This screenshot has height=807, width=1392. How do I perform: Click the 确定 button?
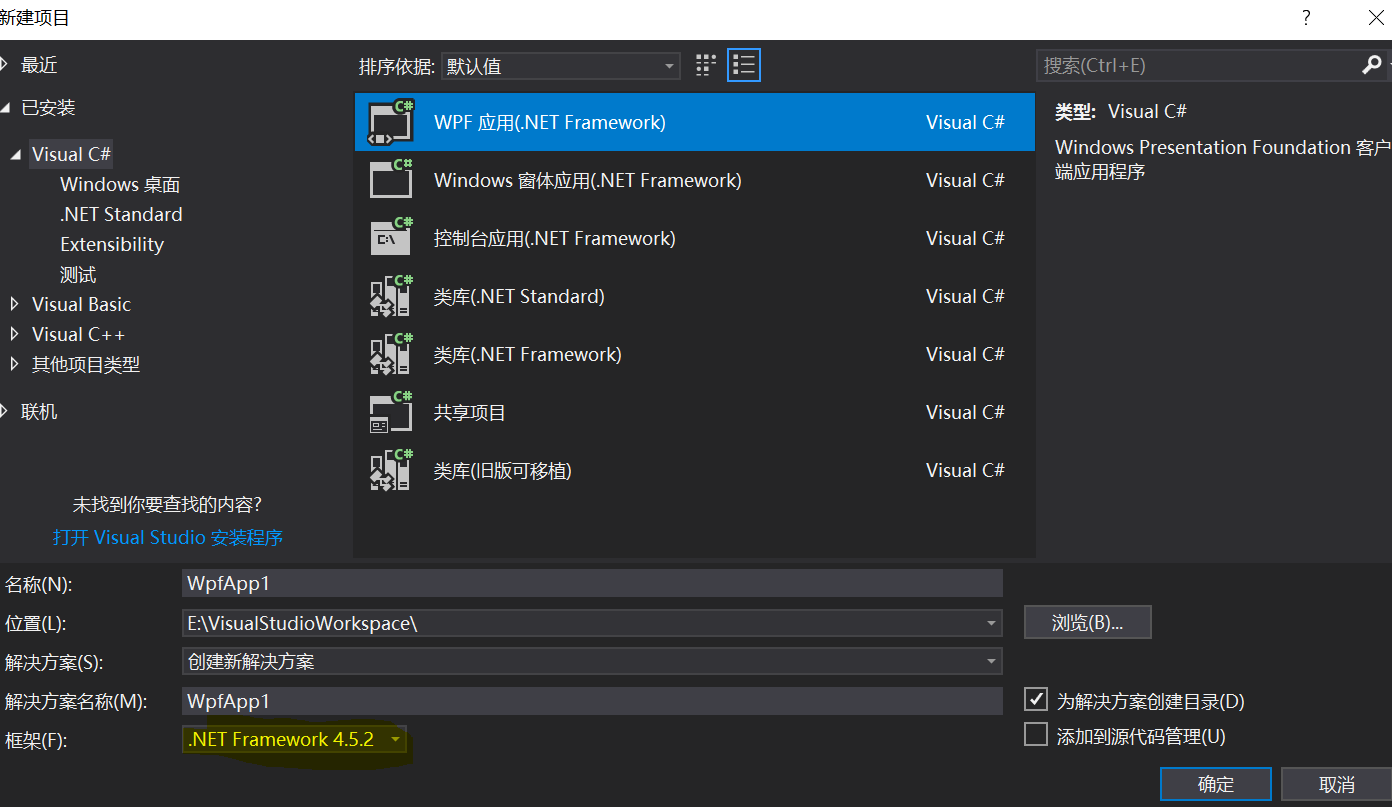point(1216,784)
